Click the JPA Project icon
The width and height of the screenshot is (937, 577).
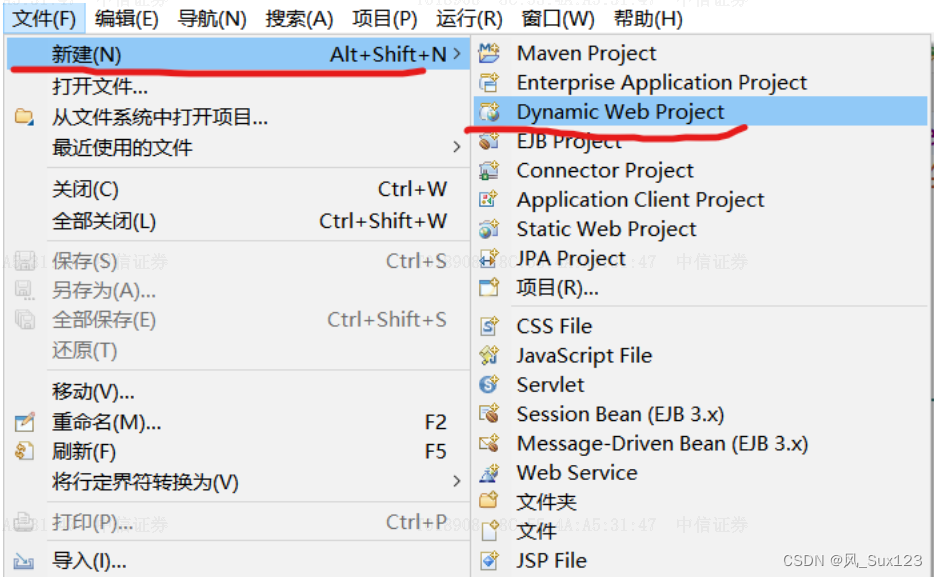click(489, 258)
